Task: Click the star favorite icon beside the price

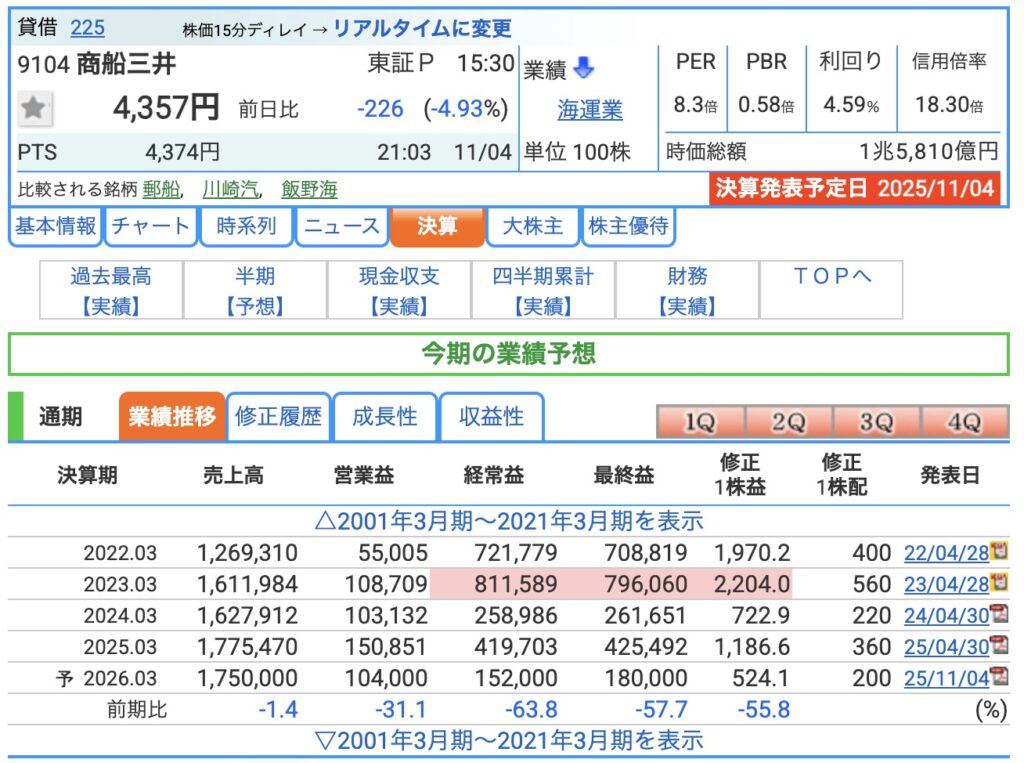Action: (35, 108)
